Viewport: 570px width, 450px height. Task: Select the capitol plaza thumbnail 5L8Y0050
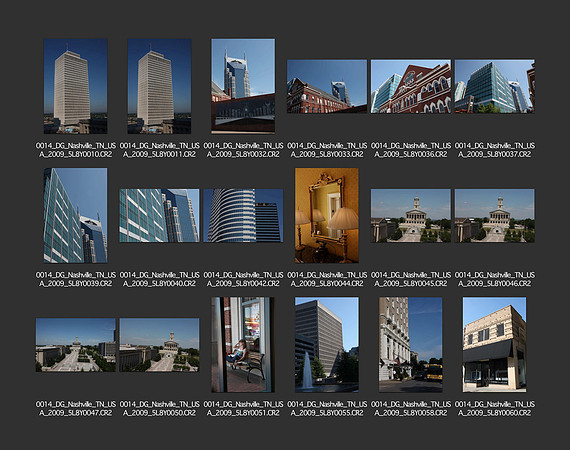159,345
